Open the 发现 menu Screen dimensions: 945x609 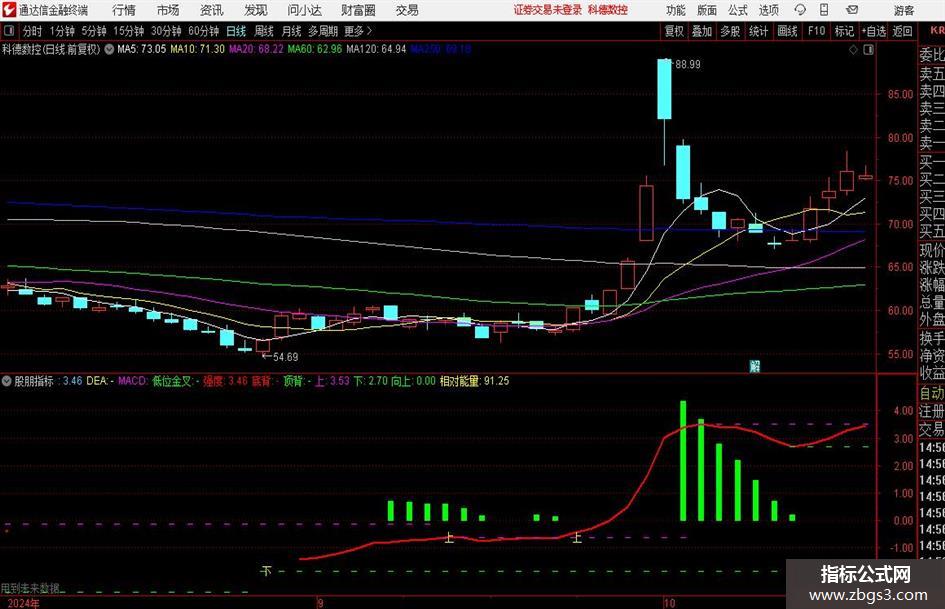256,10
